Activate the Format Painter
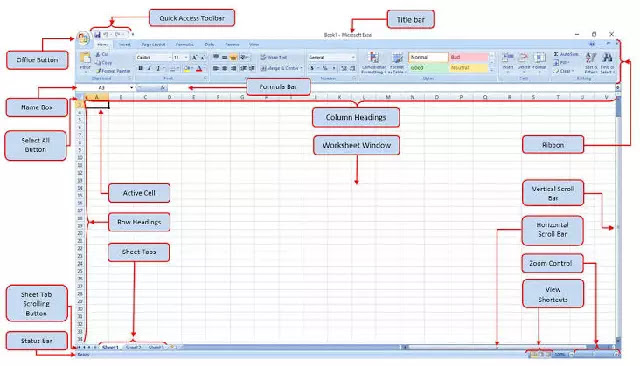The width and height of the screenshot is (640, 366). pyautogui.click(x=113, y=71)
